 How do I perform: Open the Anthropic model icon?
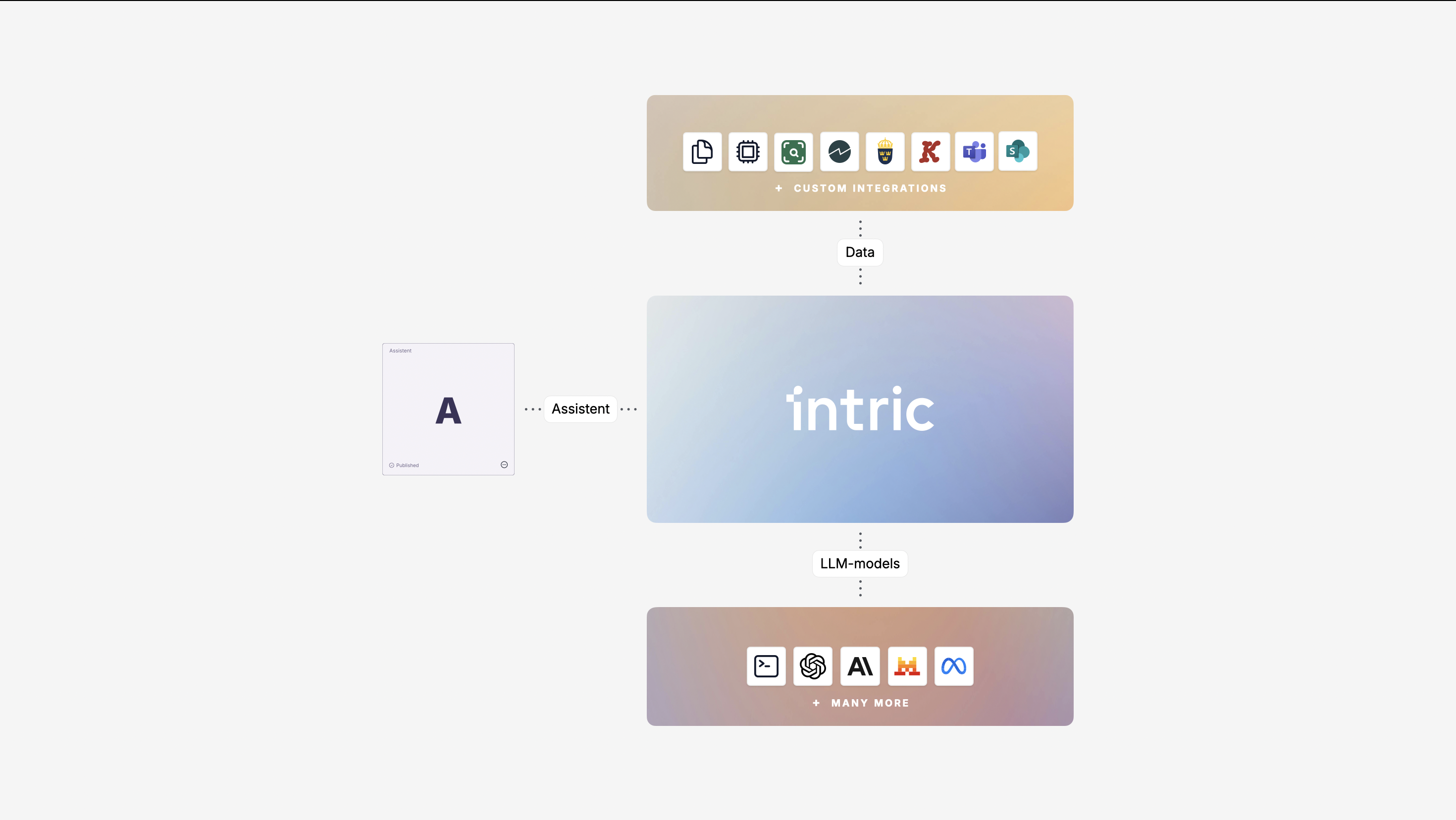click(860, 666)
